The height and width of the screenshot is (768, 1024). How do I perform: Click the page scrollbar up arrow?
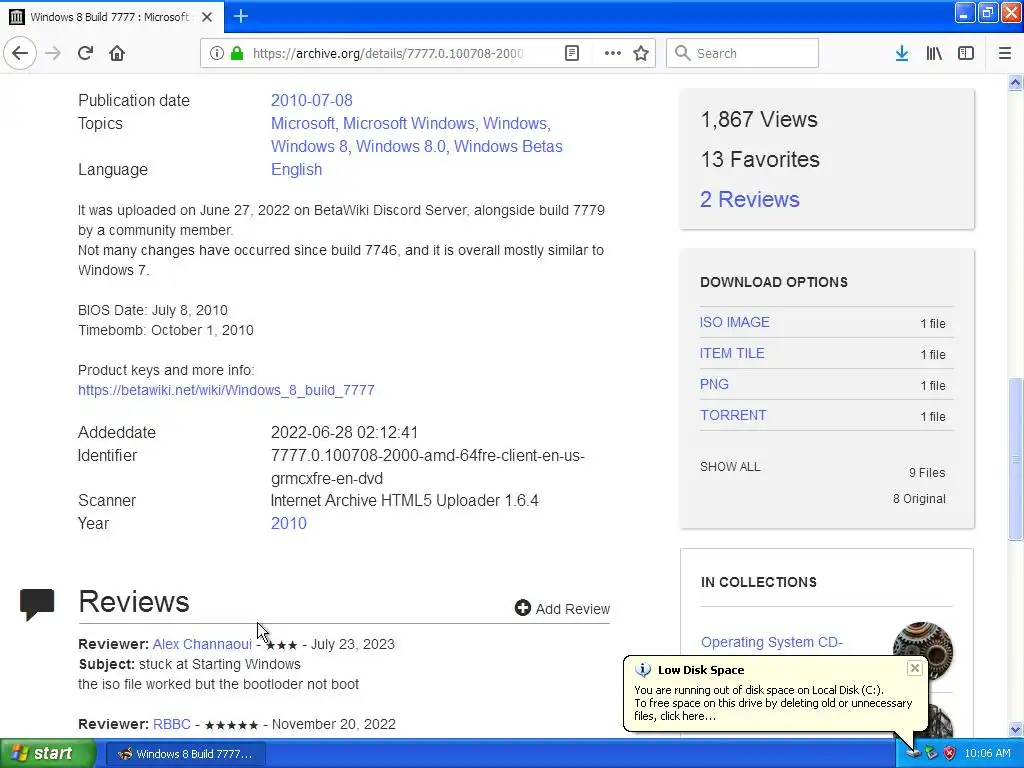1015,82
